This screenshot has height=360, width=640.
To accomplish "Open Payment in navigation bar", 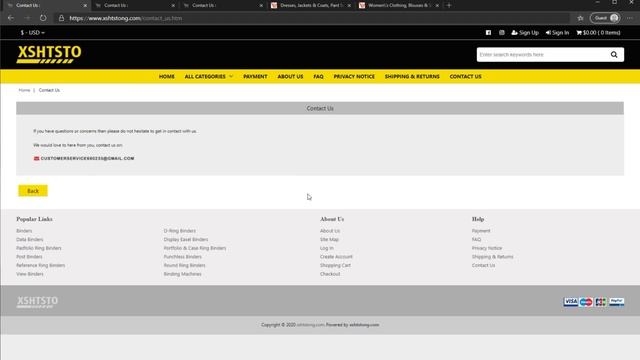I will [x=255, y=76].
